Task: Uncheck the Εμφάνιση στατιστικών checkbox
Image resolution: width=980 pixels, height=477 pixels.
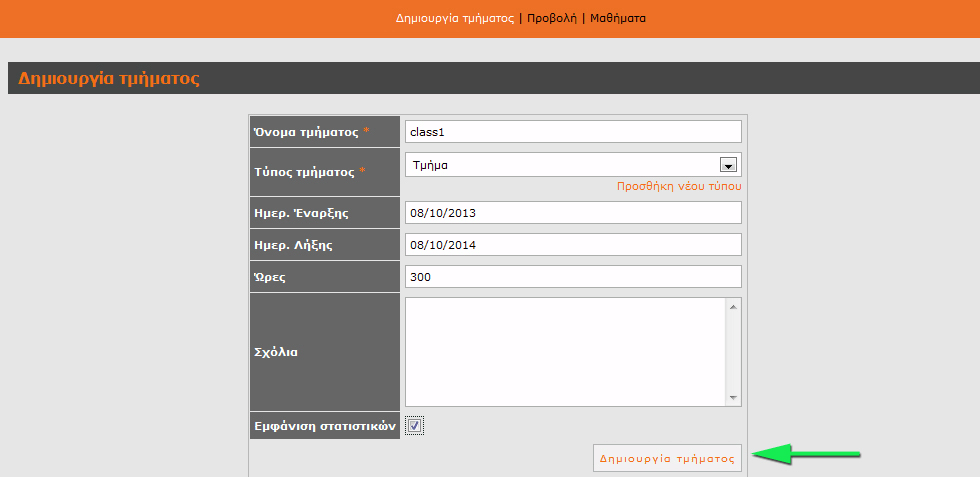Action: tap(414, 426)
